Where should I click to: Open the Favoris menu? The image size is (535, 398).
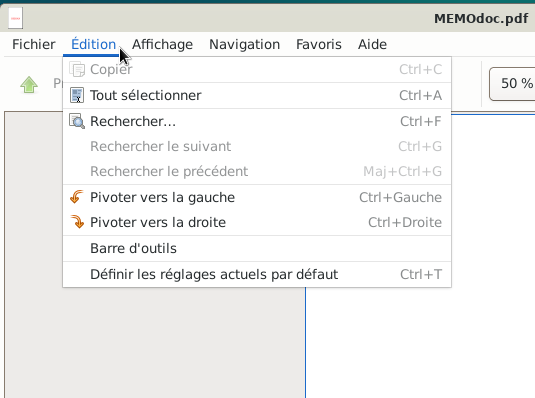click(319, 44)
